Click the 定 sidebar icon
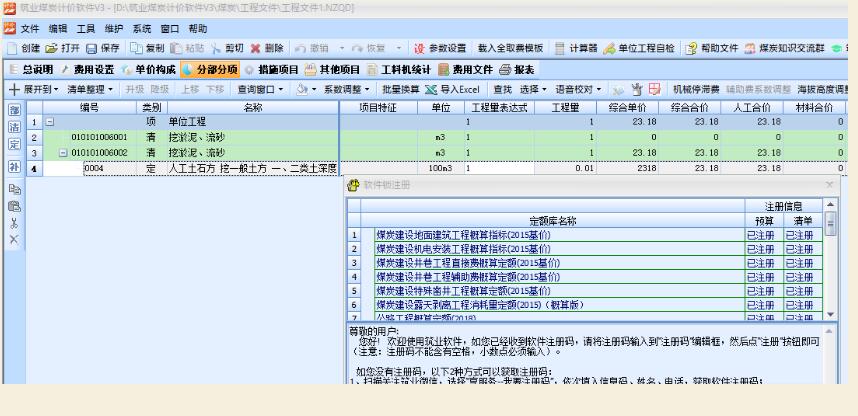This screenshot has width=858, height=416. pos(14,145)
